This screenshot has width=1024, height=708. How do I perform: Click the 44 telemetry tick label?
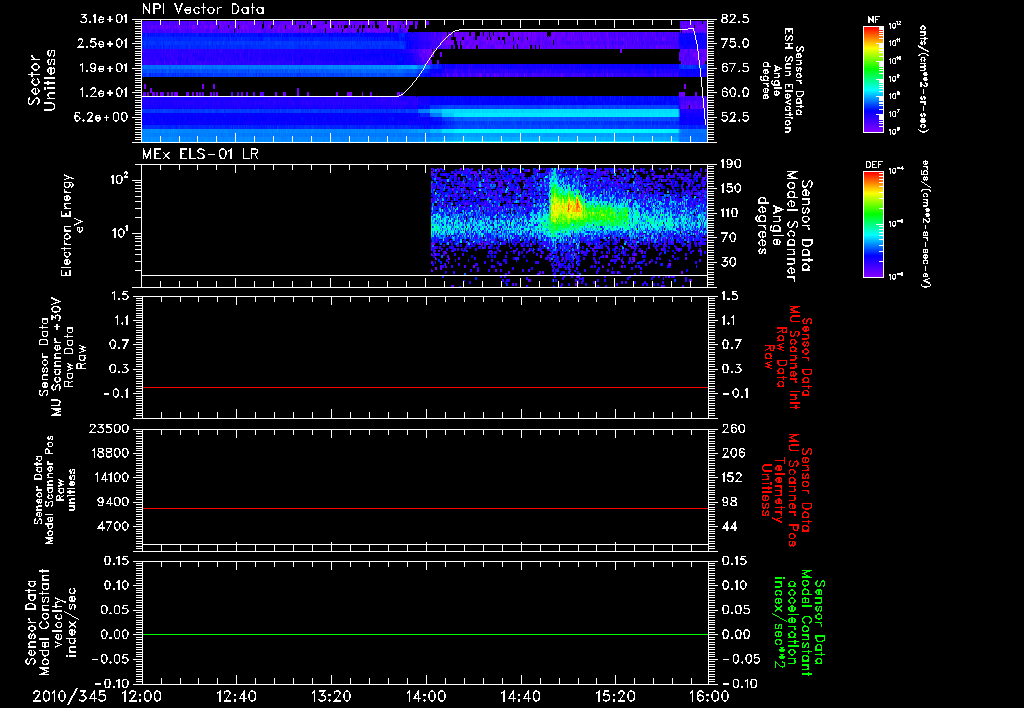(728, 526)
